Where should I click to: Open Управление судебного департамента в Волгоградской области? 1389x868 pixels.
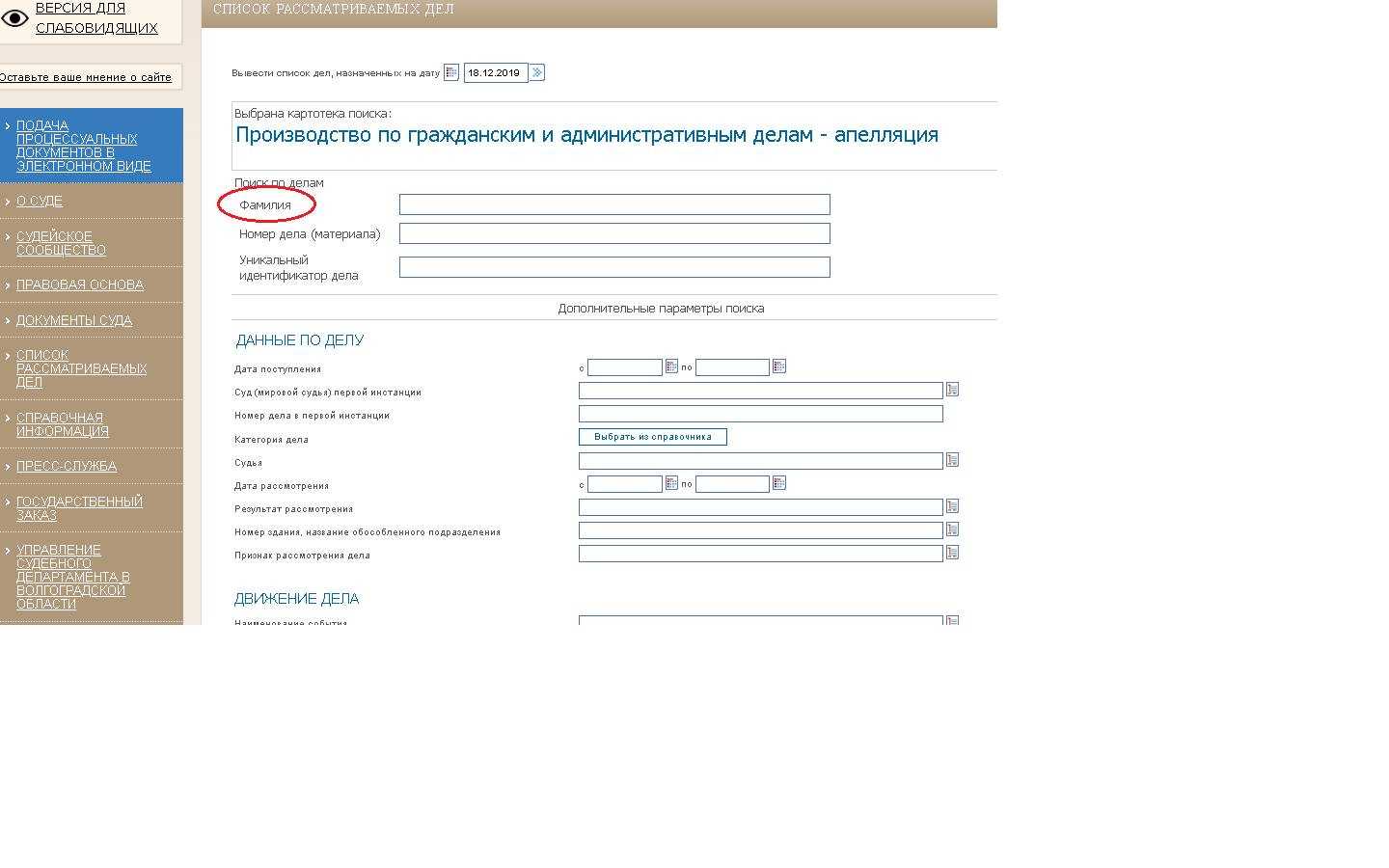click(73, 577)
